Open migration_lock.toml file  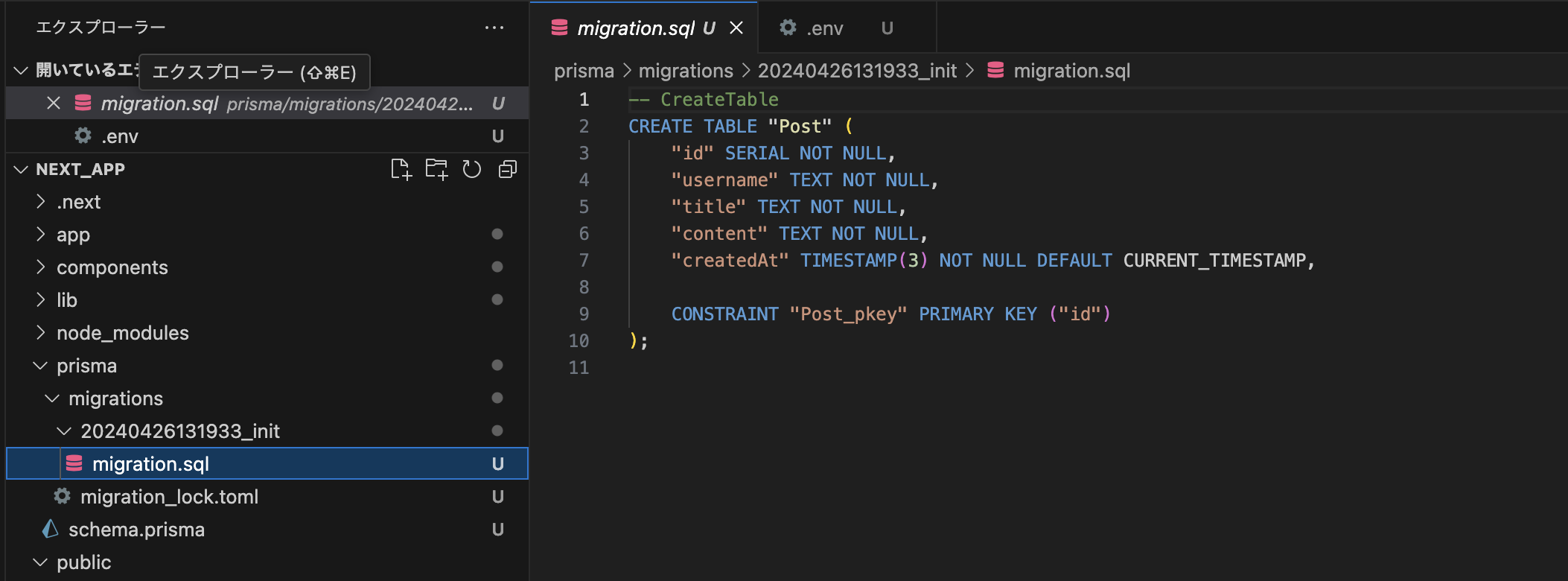click(267, 496)
